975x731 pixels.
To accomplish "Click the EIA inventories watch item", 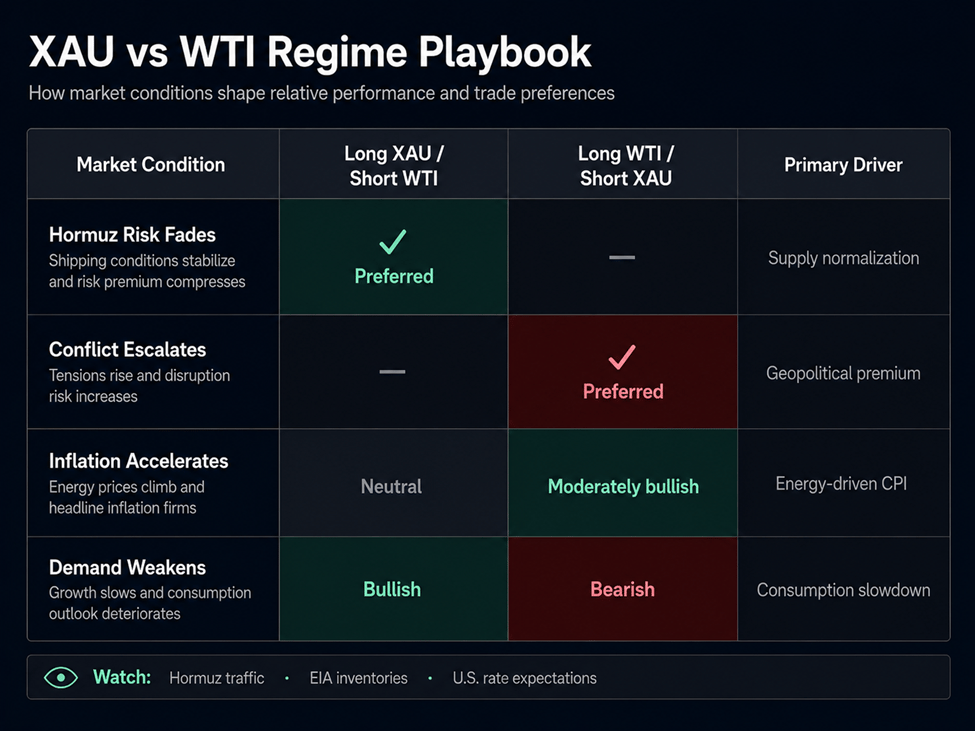I will click(x=359, y=678).
